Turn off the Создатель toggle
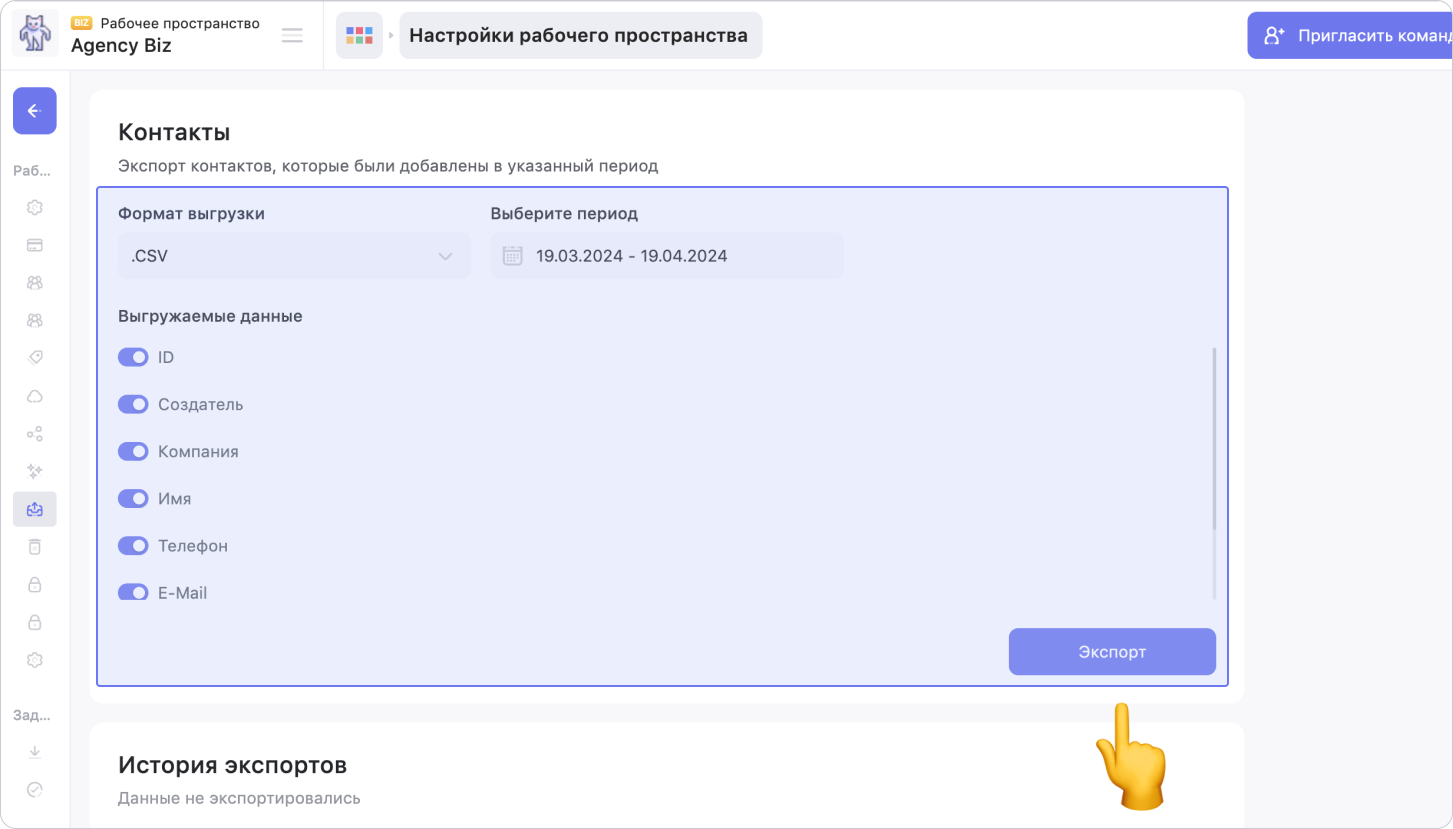 [133, 404]
